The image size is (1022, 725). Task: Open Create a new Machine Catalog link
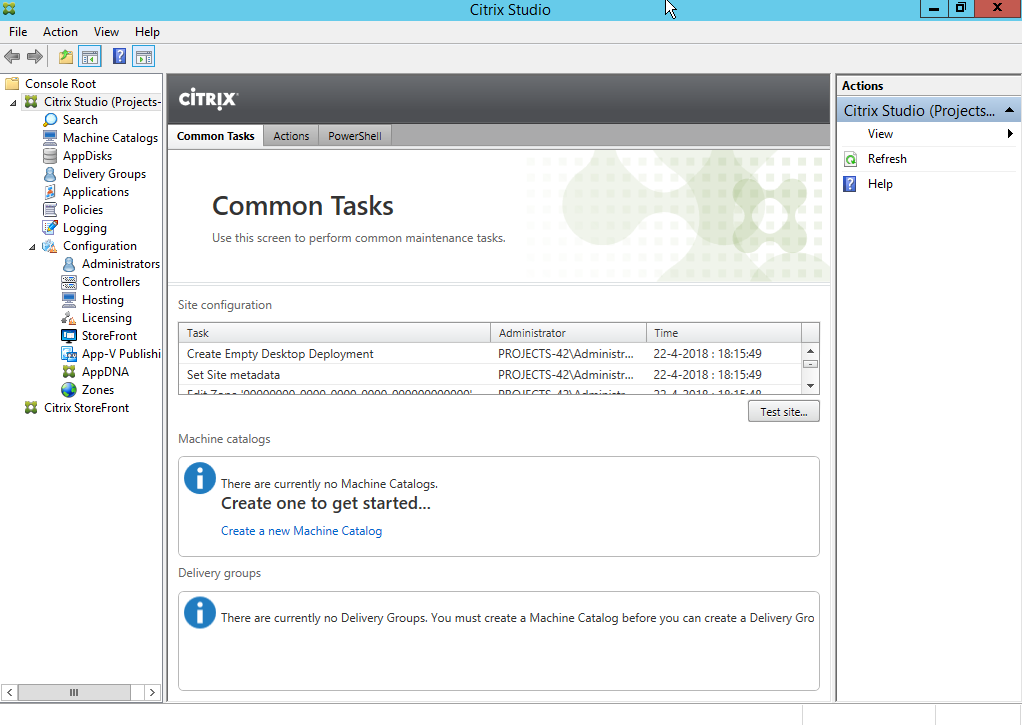301,531
